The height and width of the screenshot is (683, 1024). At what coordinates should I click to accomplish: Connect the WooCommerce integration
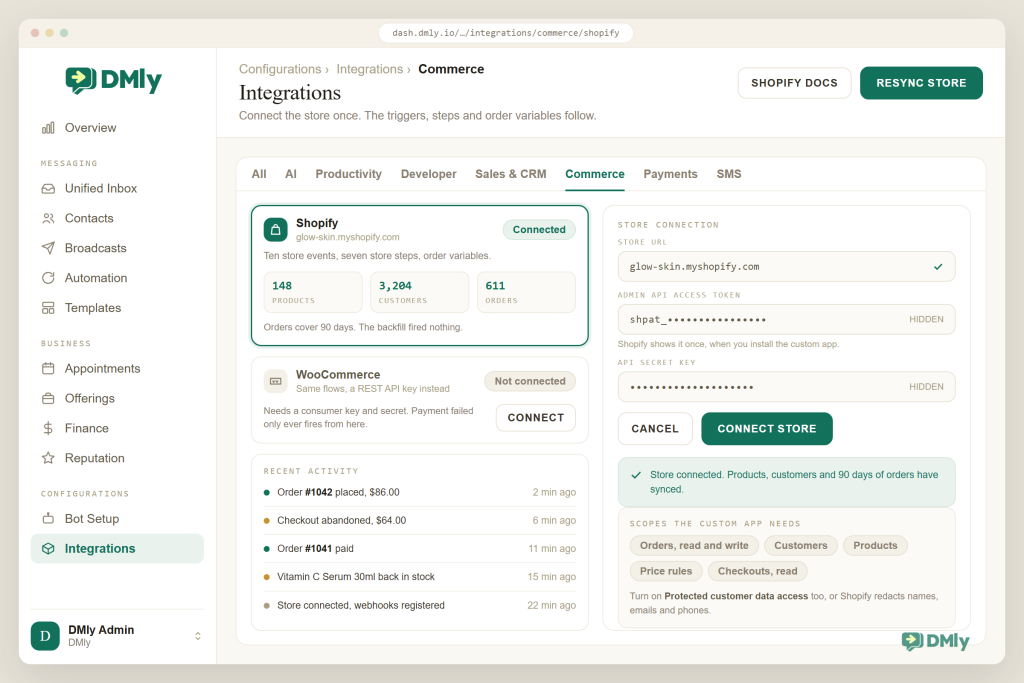coord(536,418)
